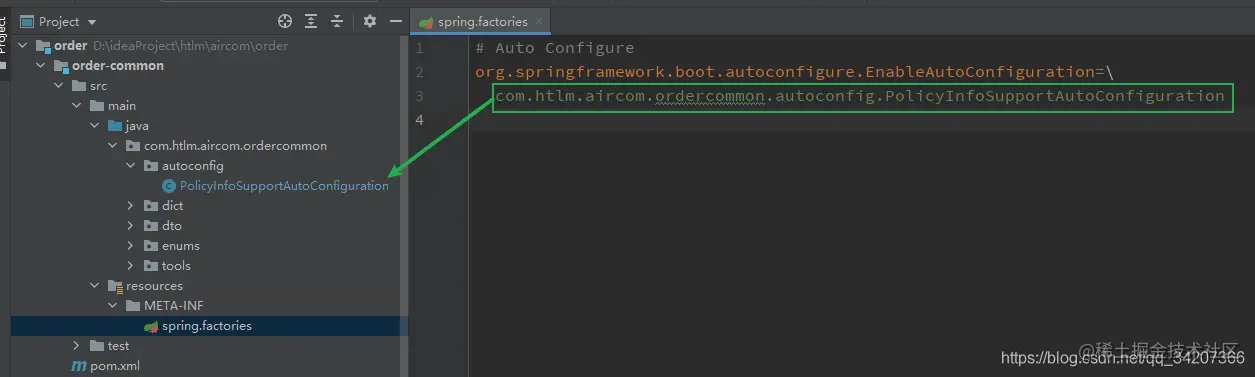This screenshot has width=1255, height=377.
Task: Select the META-INF folder label
Action: [x=175, y=306]
